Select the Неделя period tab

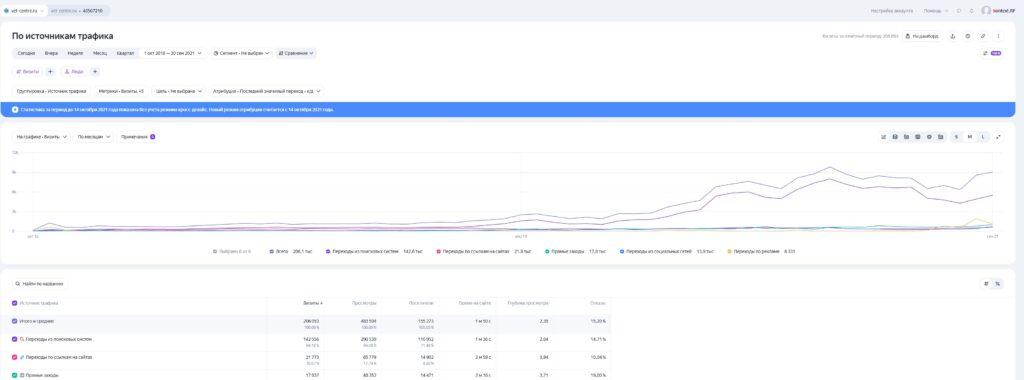coord(75,54)
